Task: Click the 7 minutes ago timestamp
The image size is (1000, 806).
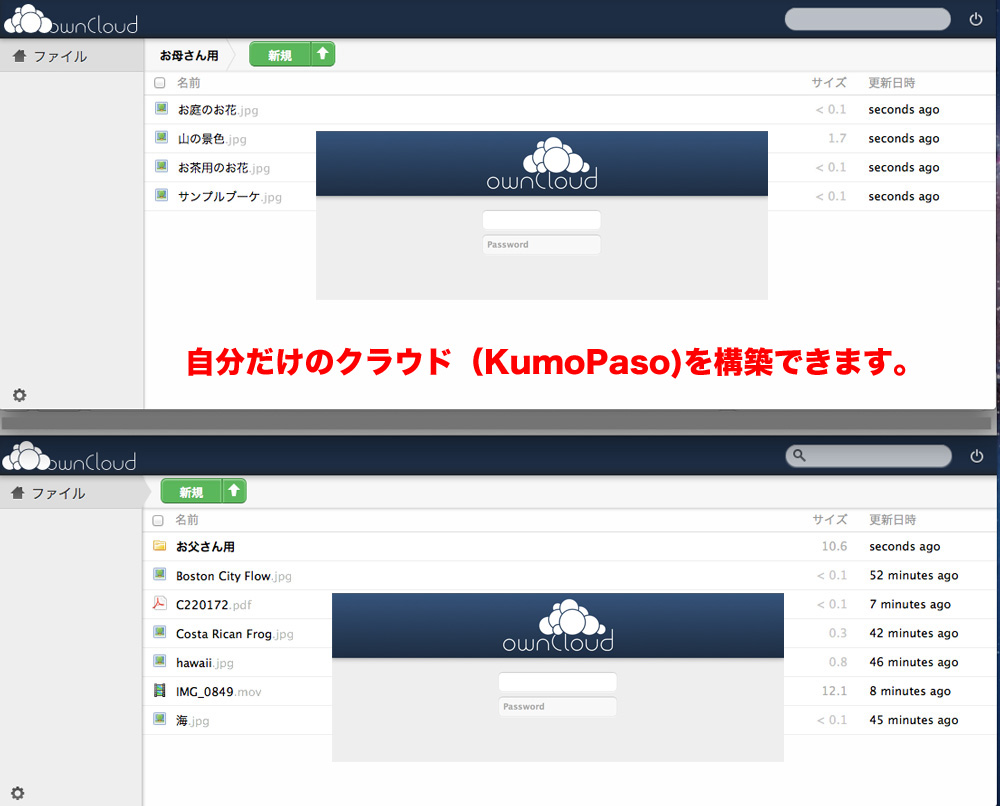Action: tap(910, 604)
